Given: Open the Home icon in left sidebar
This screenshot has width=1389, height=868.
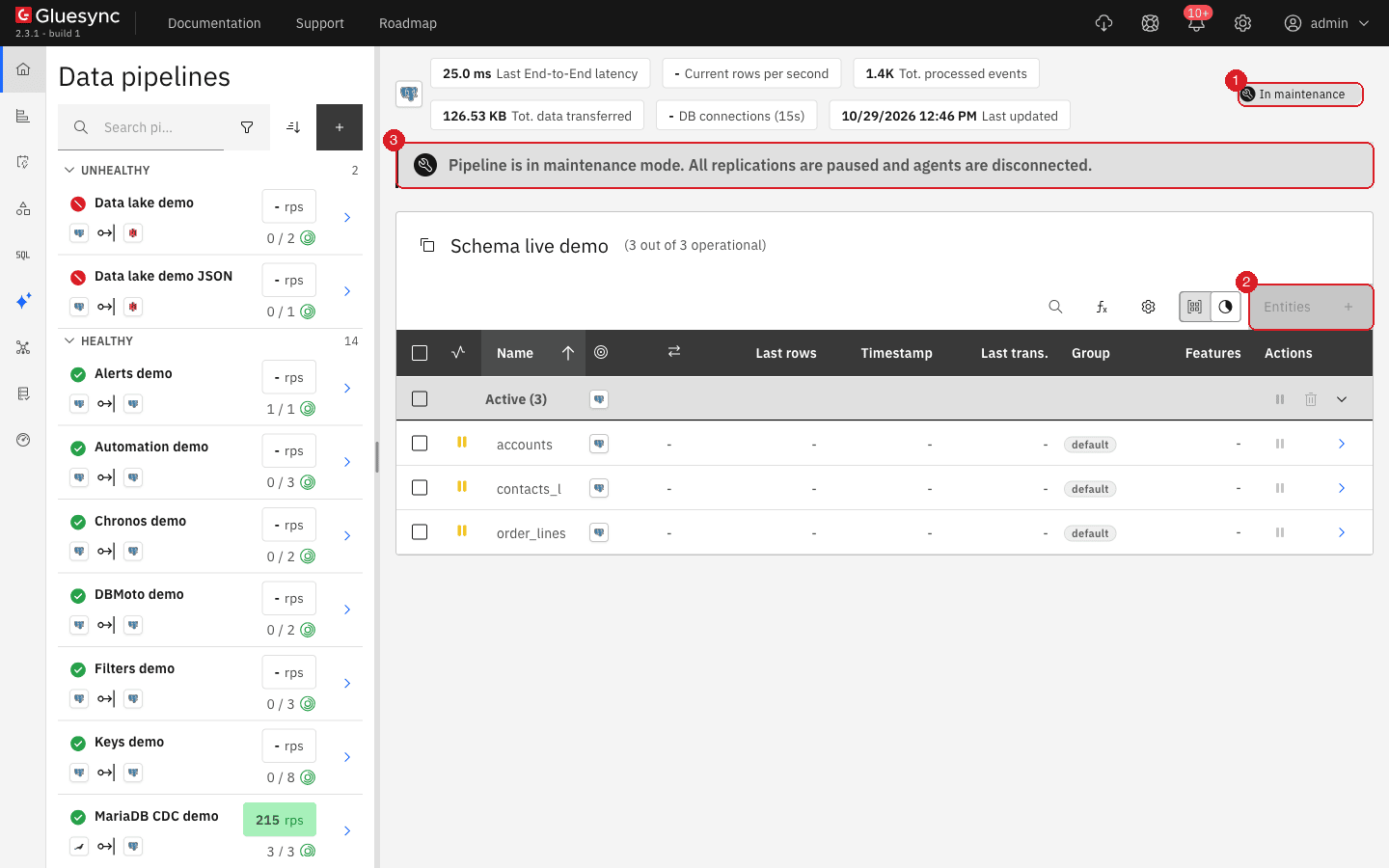Looking at the screenshot, I should [x=23, y=69].
